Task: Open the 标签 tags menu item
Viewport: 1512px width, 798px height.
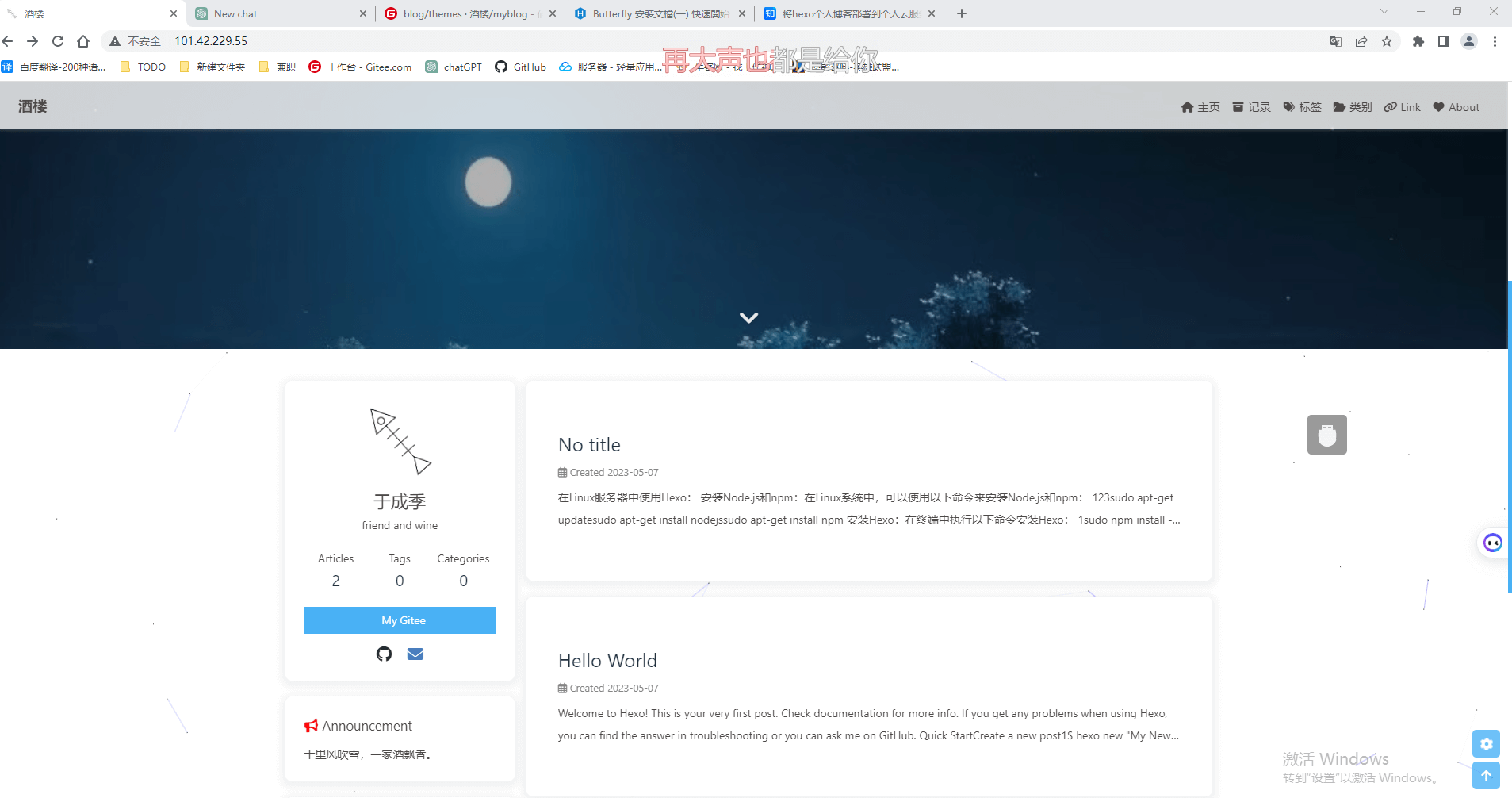Action: [x=1302, y=107]
